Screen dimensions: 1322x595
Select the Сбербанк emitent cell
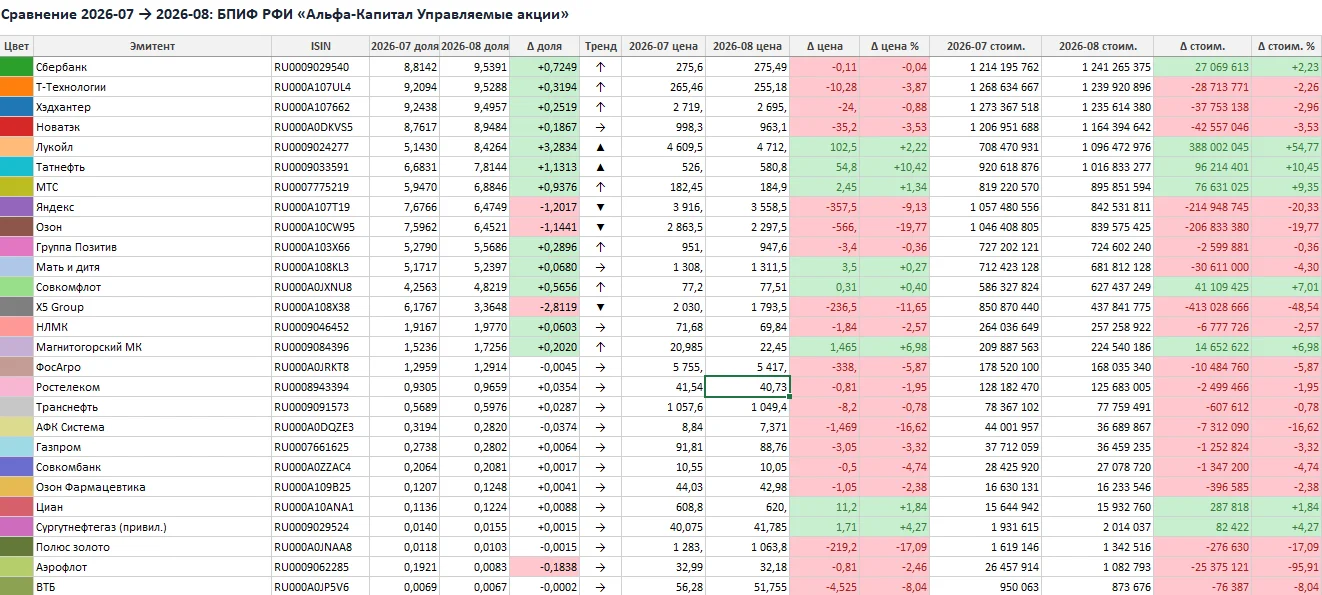pyautogui.click(x=152, y=67)
